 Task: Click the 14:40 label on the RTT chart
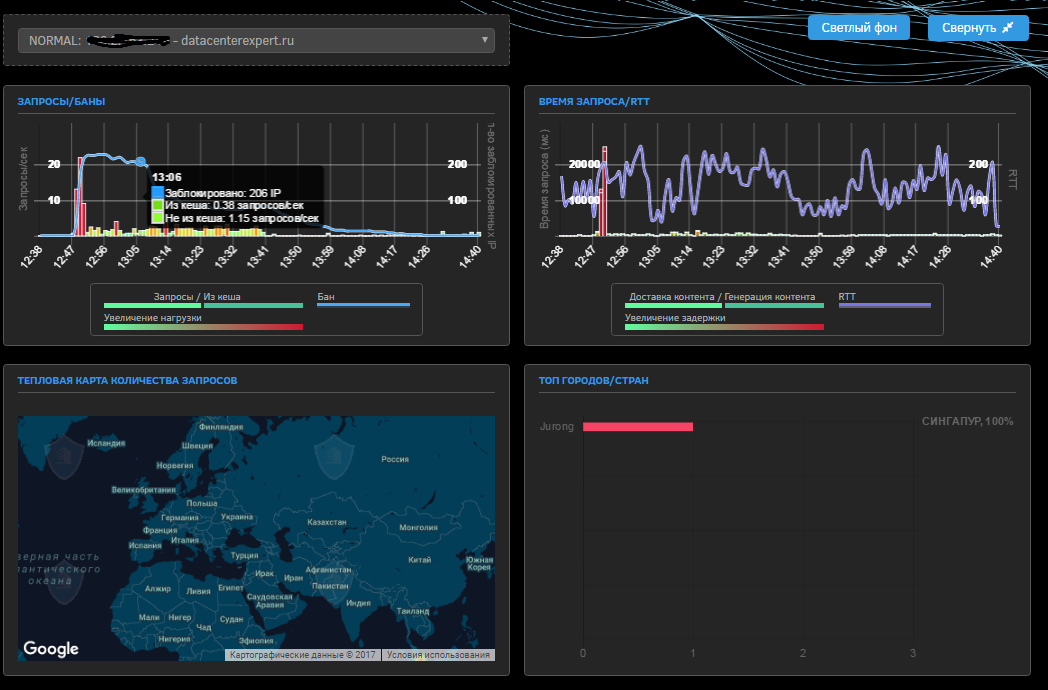click(991, 257)
